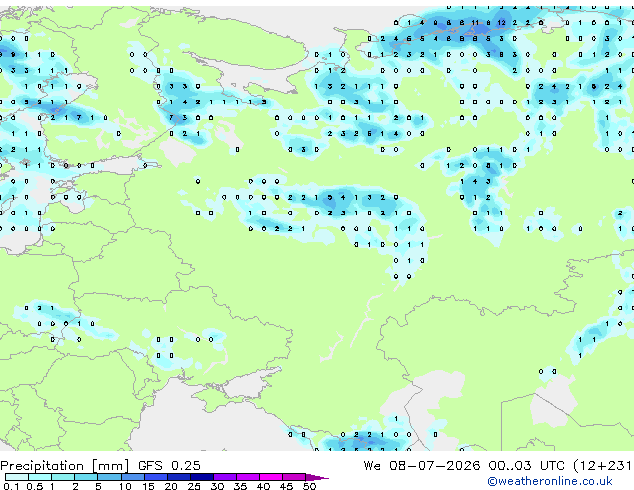Click the date 'We 08-07-2026'
Viewport: 634px width, 490px height.
[422, 466]
